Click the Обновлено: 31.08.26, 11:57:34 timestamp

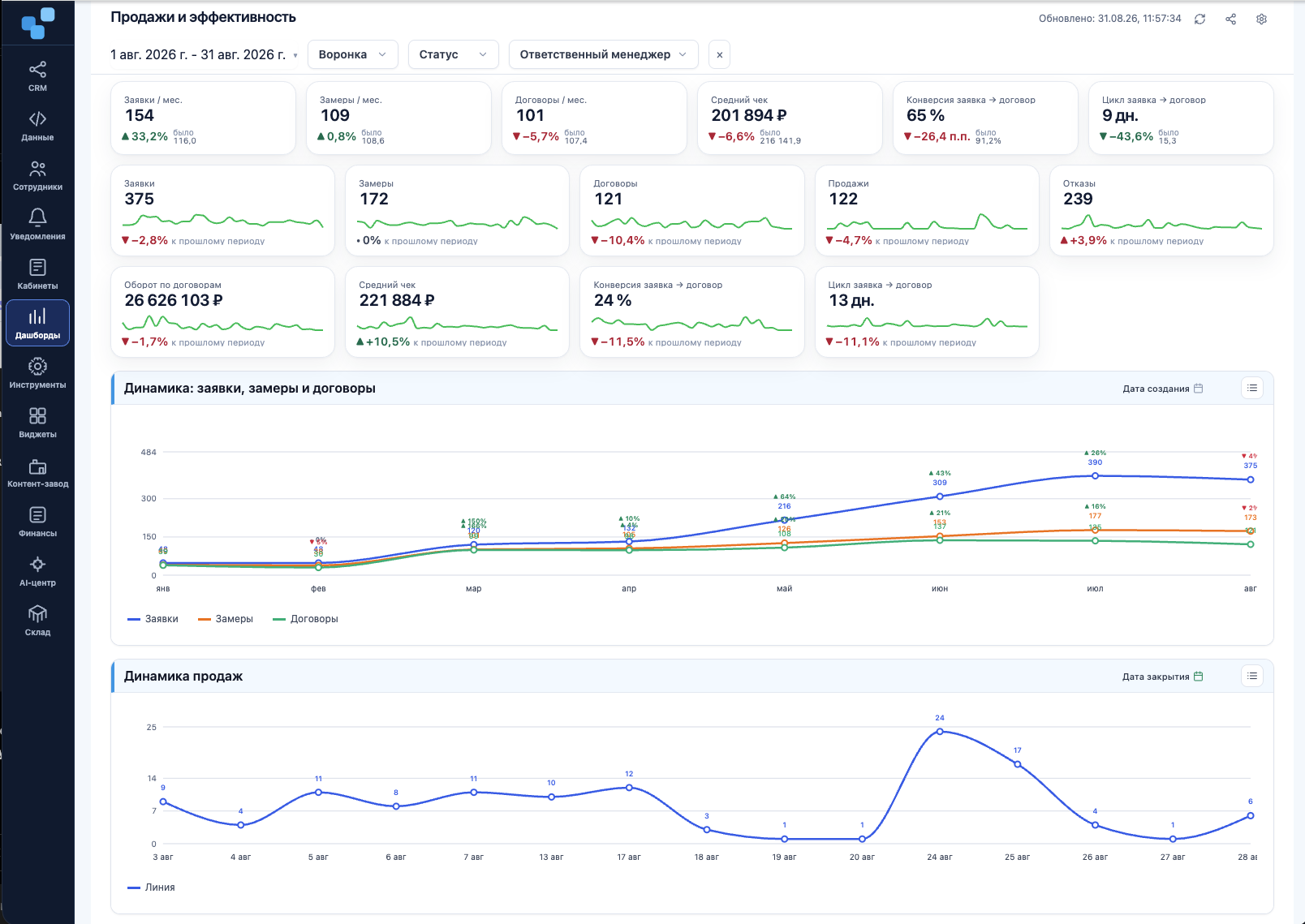[x=1109, y=19]
